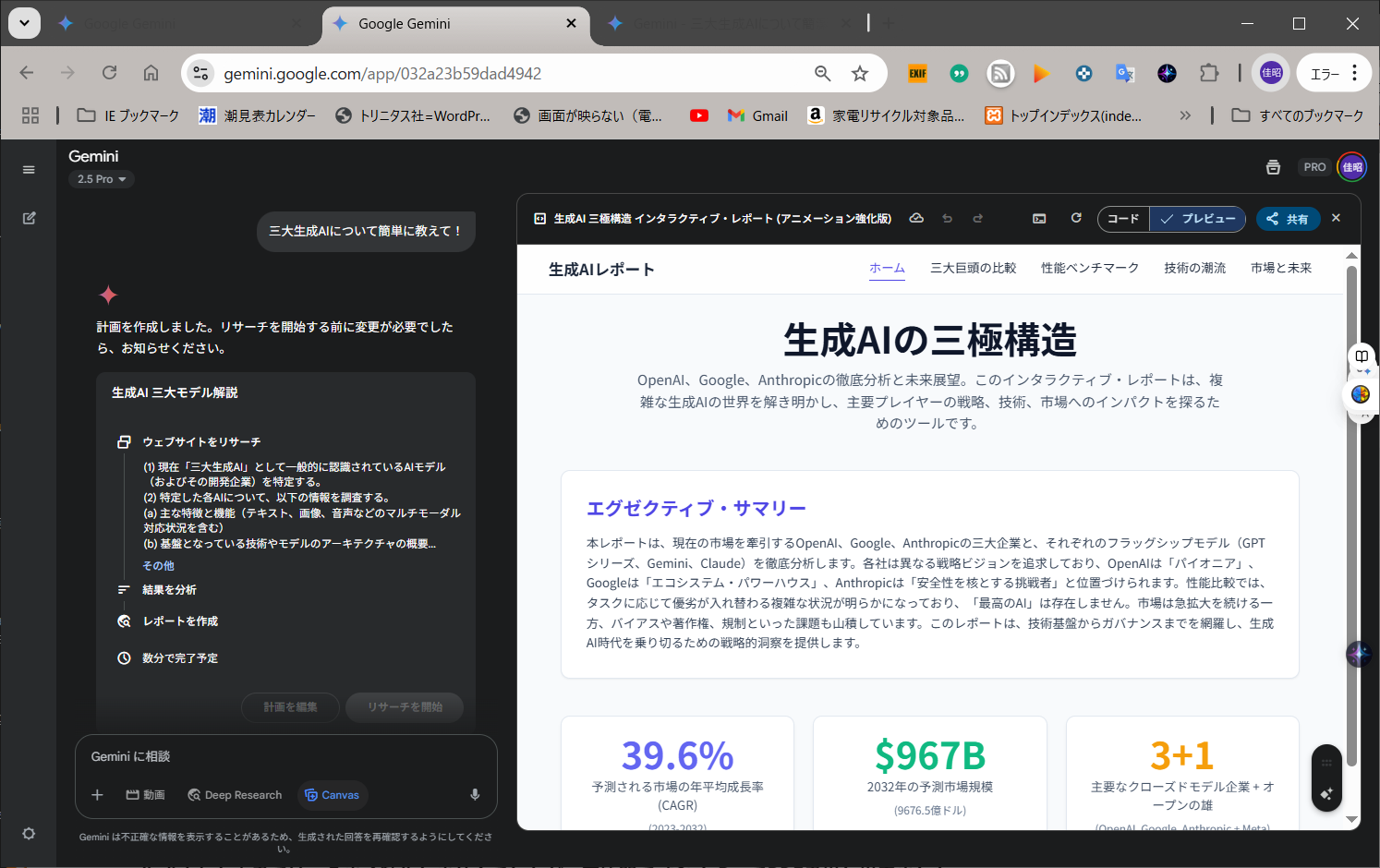Open the tab search dropdown arrow
Viewport: 1380px width, 868px height.
point(24,23)
